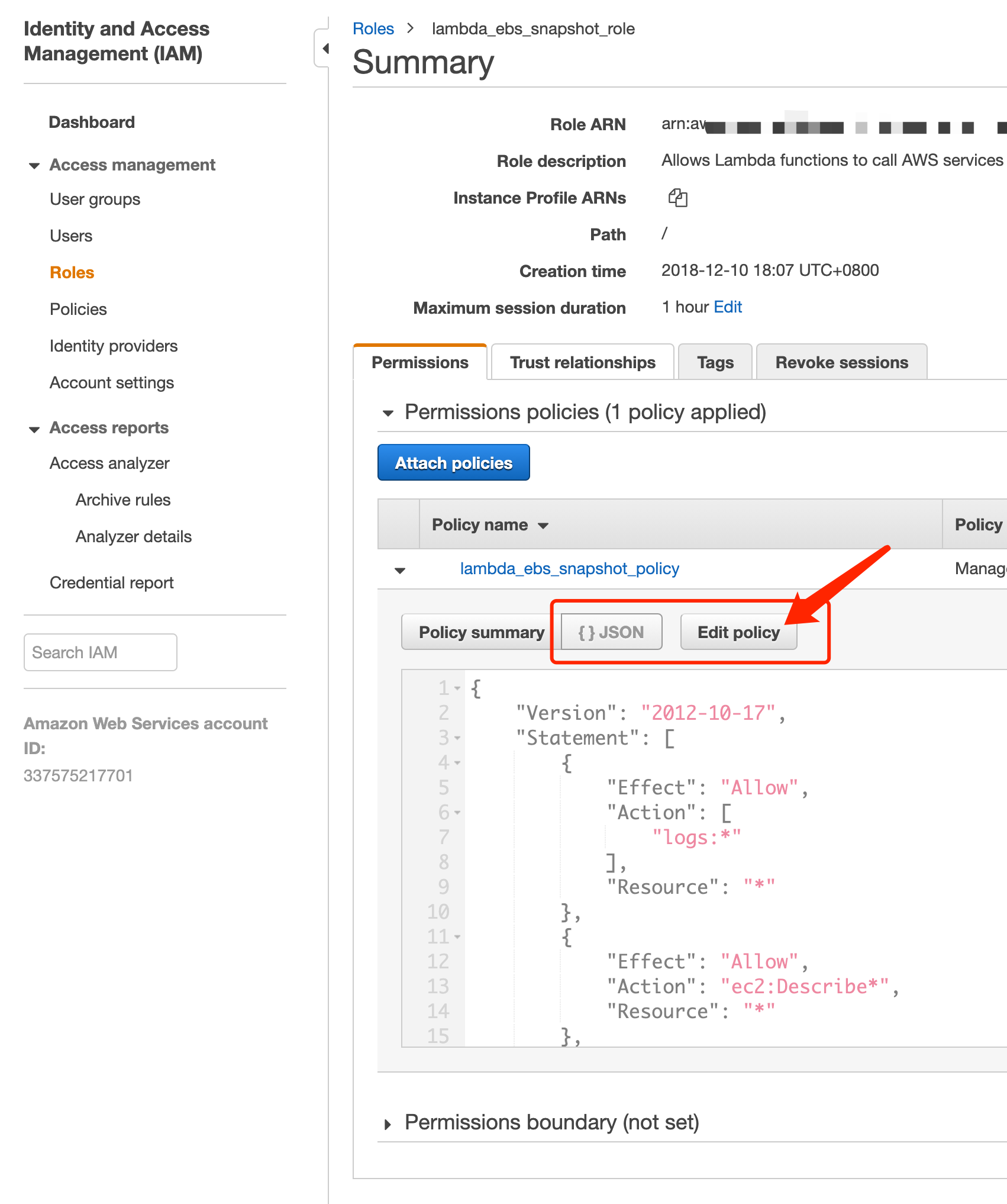The height and width of the screenshot is (1204, 1007).
Task: Open Policies in sidebar
Action: pos(78,309)
